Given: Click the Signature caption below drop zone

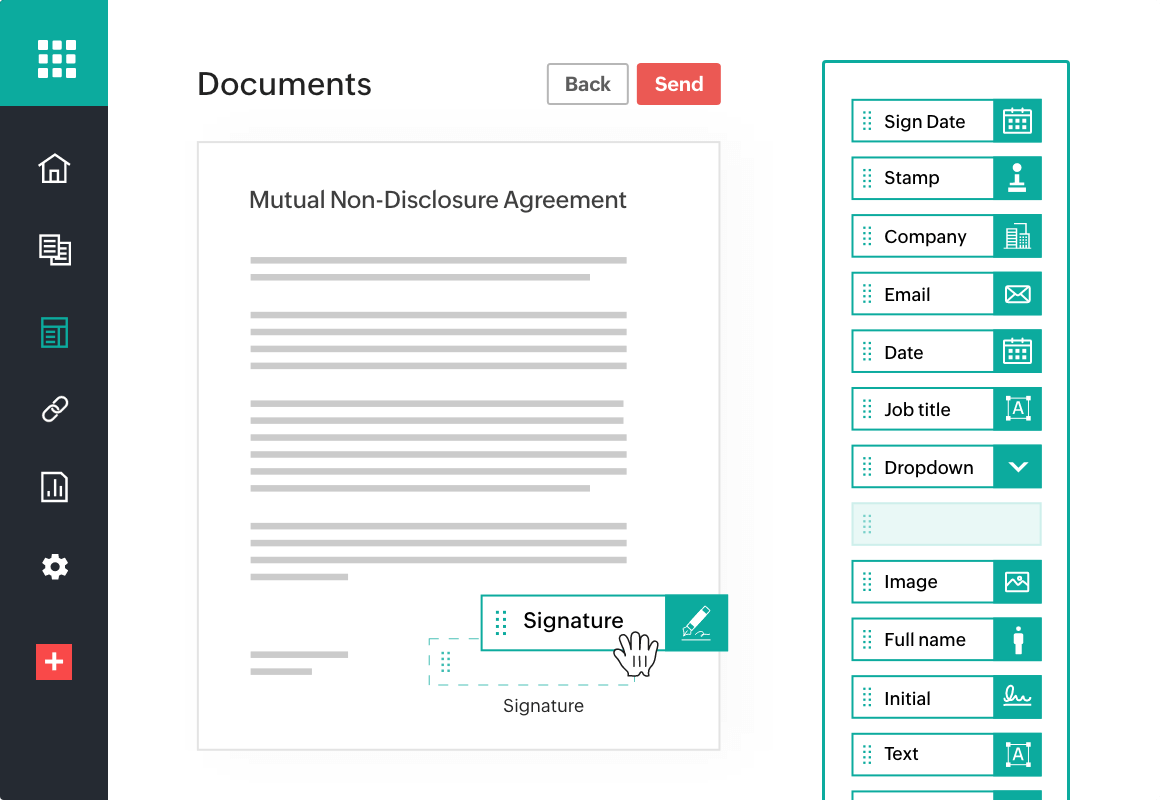Looking at the screenshot, I should pos(543,706).
